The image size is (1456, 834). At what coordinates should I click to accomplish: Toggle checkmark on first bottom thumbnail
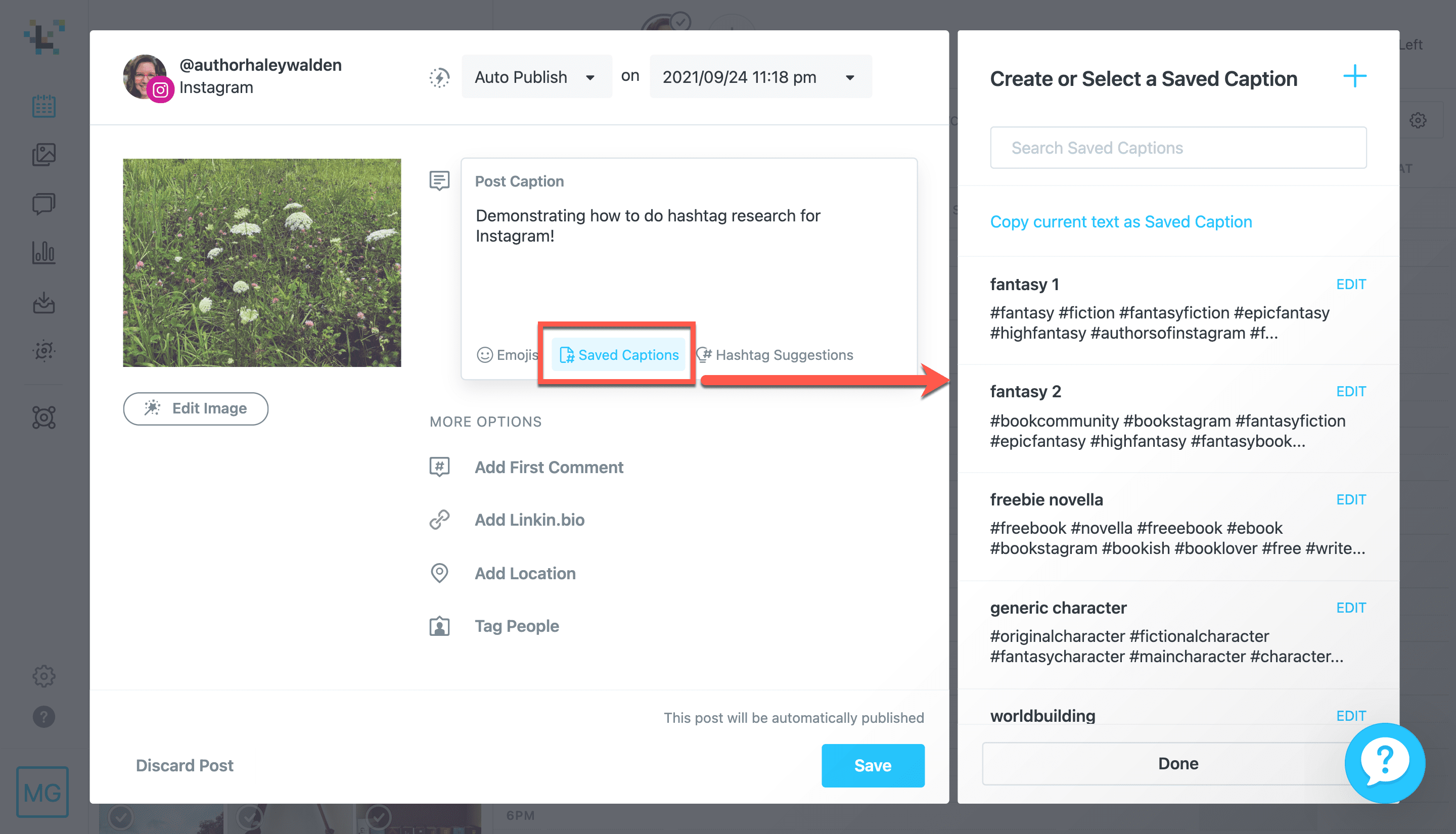[121, 817]
